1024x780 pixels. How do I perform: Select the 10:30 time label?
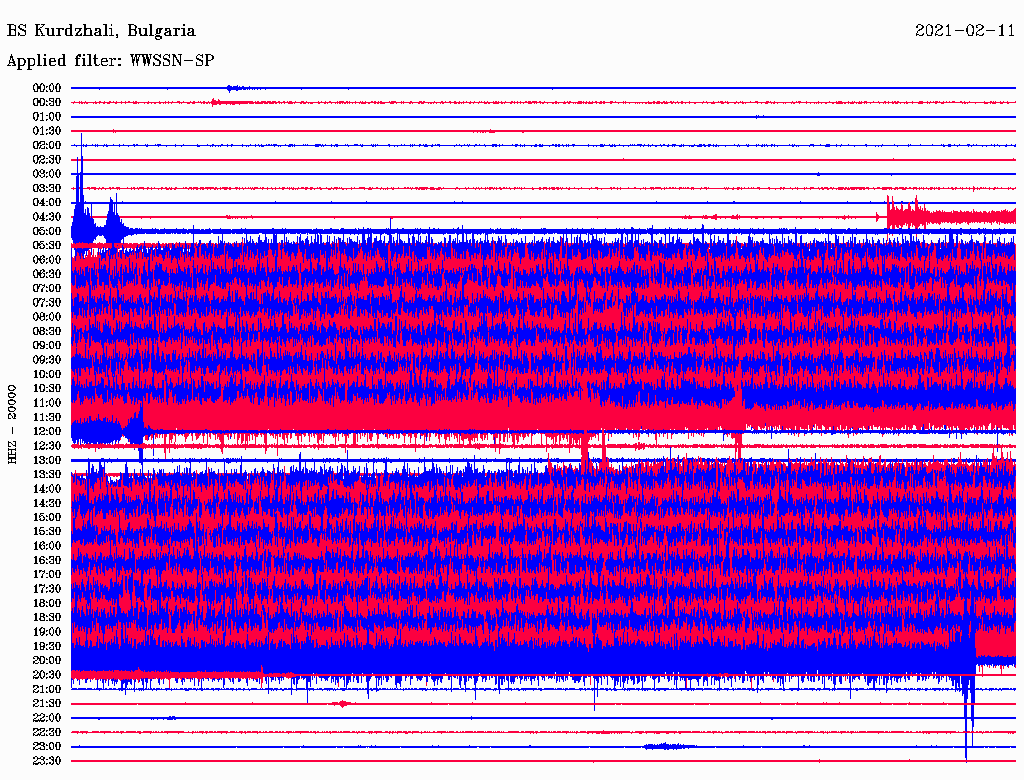tap(47, 388)
